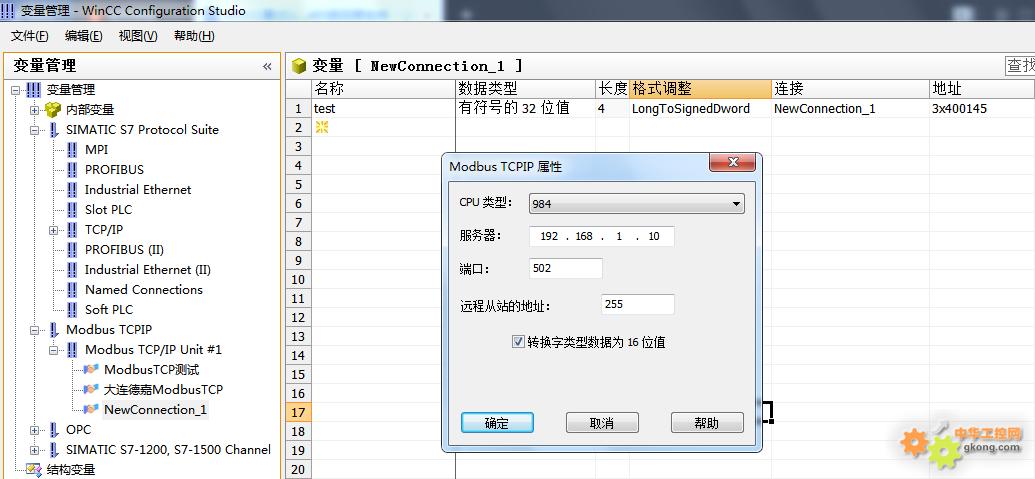Toggle 转换字类型数据为 16 位值 checkbox
This screenshot has height=479, width=1035.
click(518, 342)
